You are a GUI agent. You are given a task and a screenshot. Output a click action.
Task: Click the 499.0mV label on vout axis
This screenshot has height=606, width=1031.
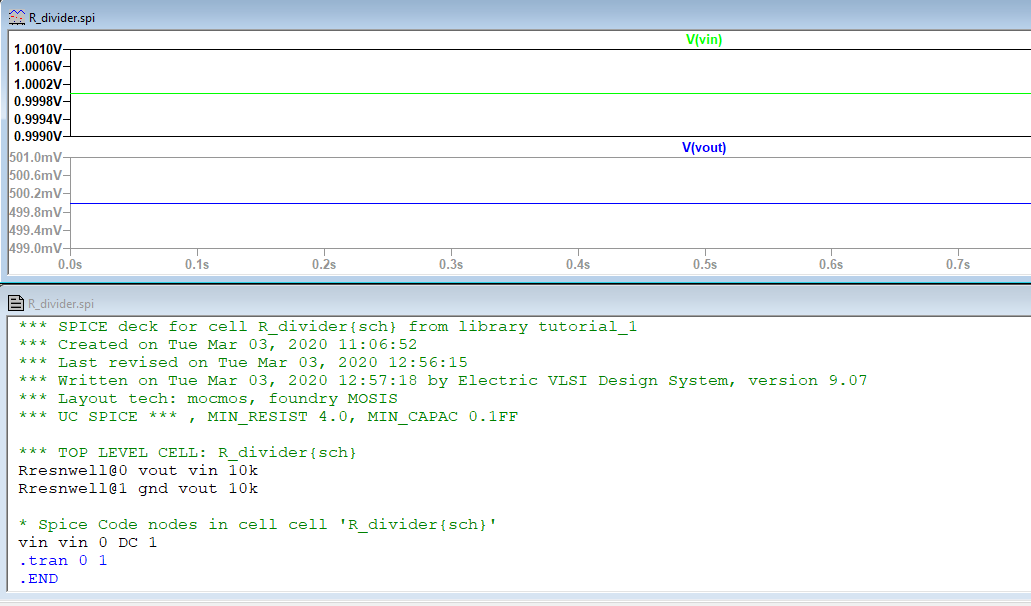coord(36,247)
